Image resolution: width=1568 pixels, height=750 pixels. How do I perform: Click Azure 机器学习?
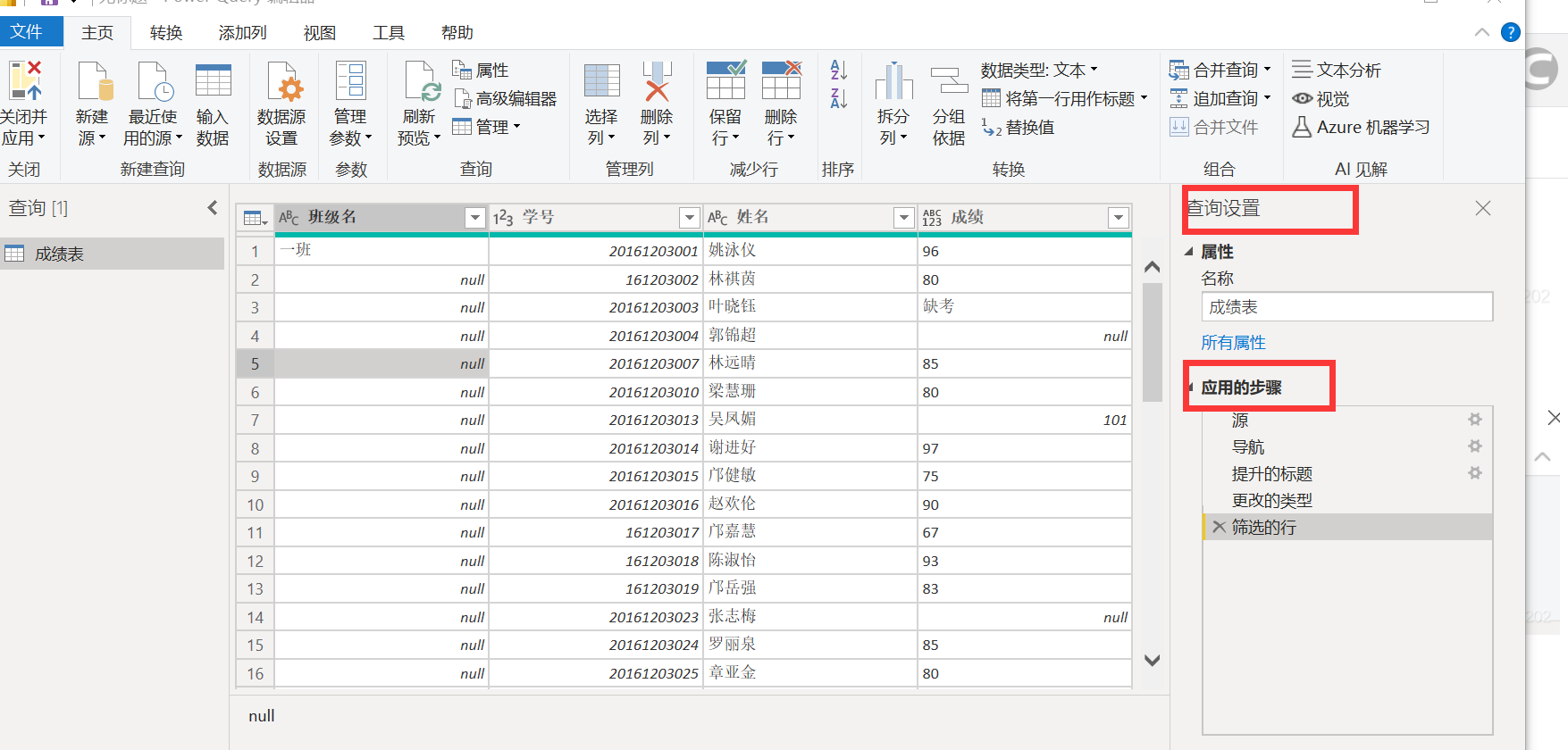(x=1361, y=128)
